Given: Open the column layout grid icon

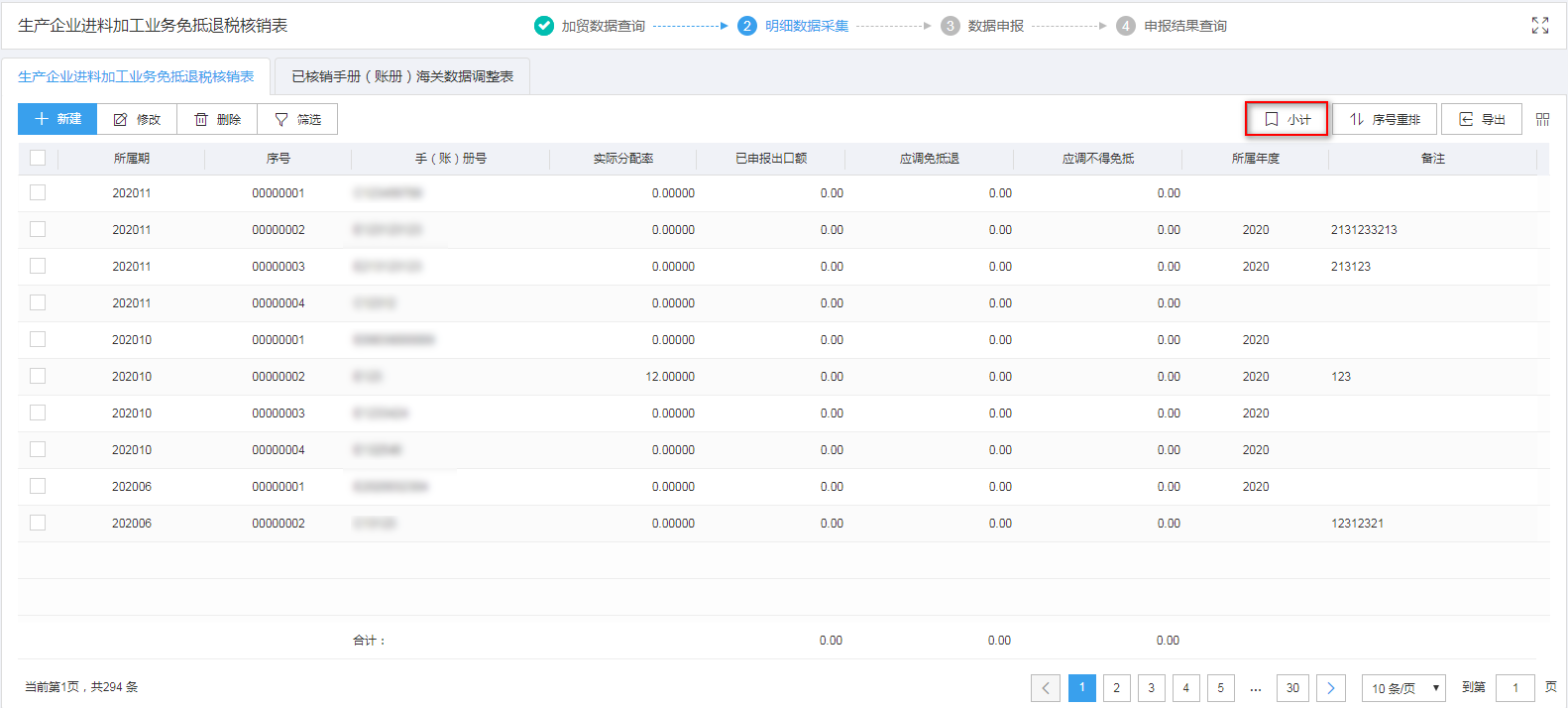Looking at the screenshot, I should coord(1542,119).
